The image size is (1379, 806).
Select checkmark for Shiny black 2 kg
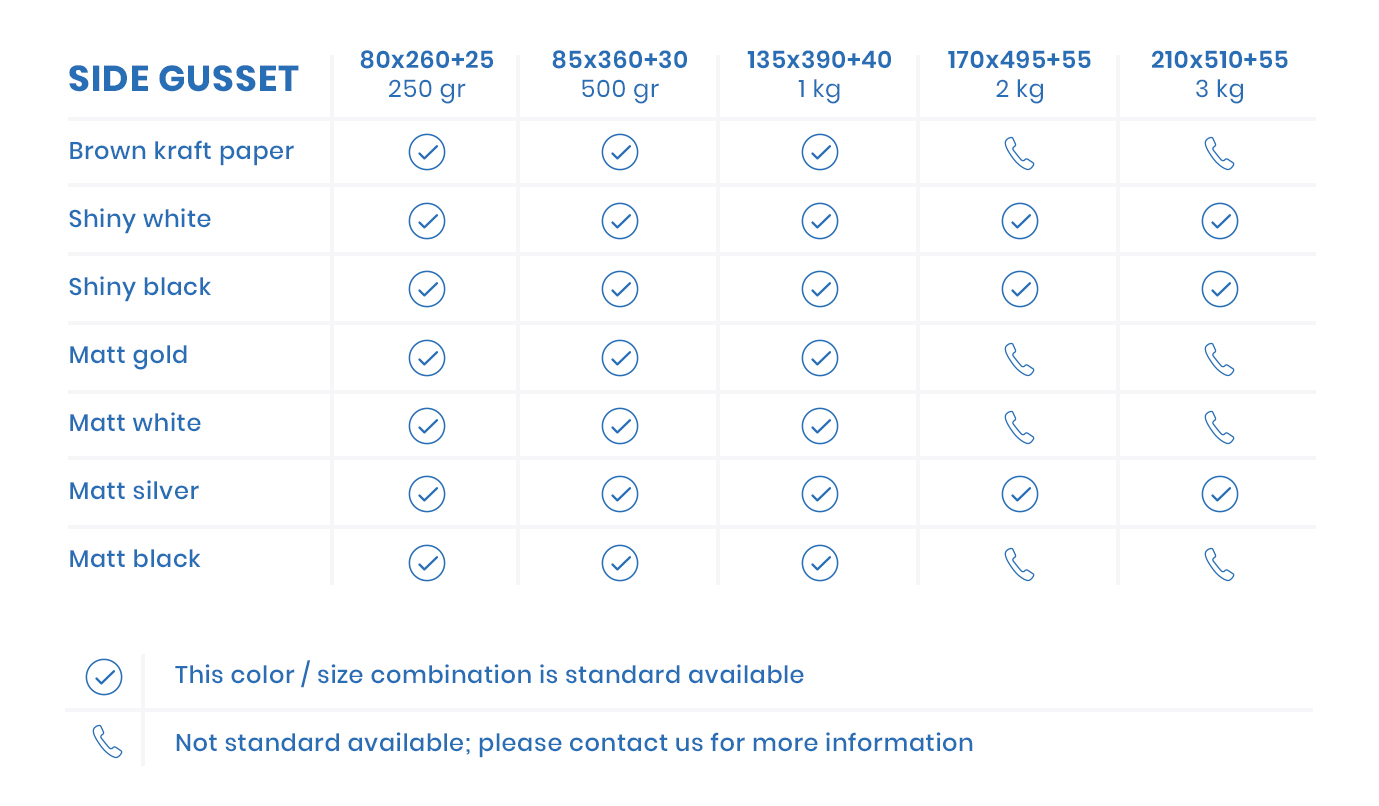click(x=1020, y=289)
